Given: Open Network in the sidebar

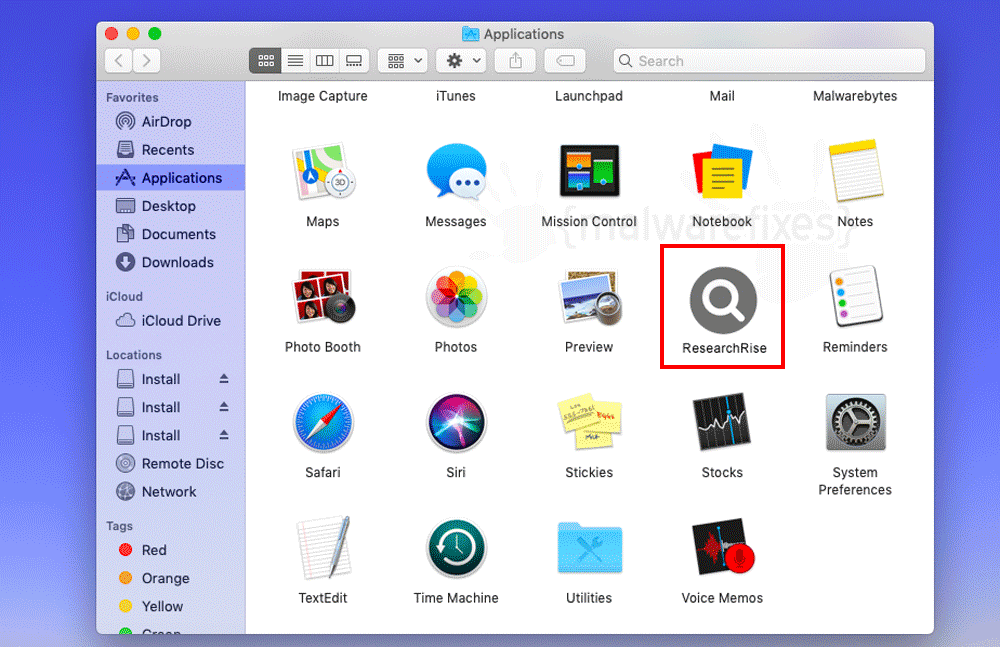Looking at the screenshot, I should click(x=170, y=491).
